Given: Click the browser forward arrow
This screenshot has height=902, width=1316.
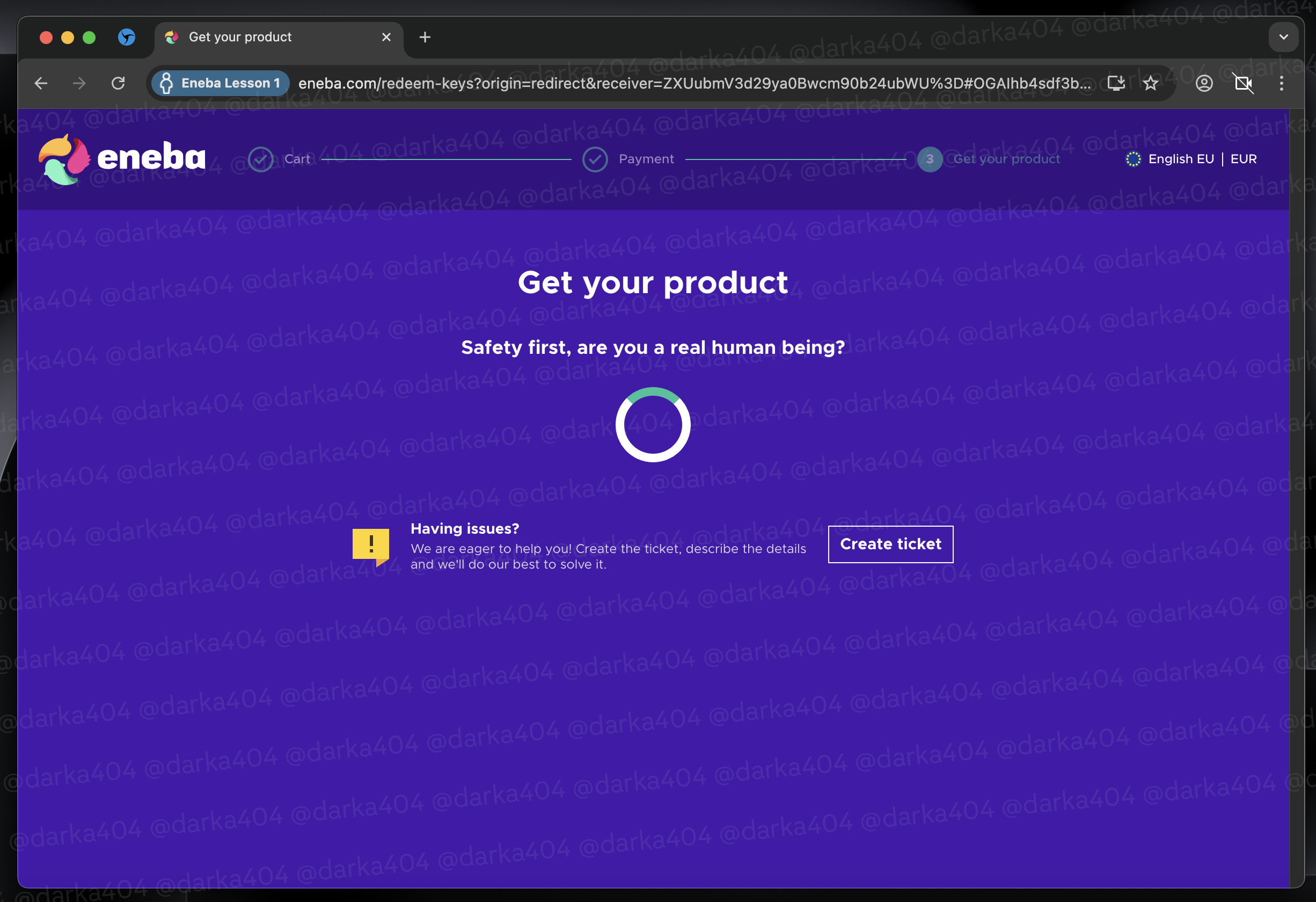Looking at the screenshot, I should point(79,83).
